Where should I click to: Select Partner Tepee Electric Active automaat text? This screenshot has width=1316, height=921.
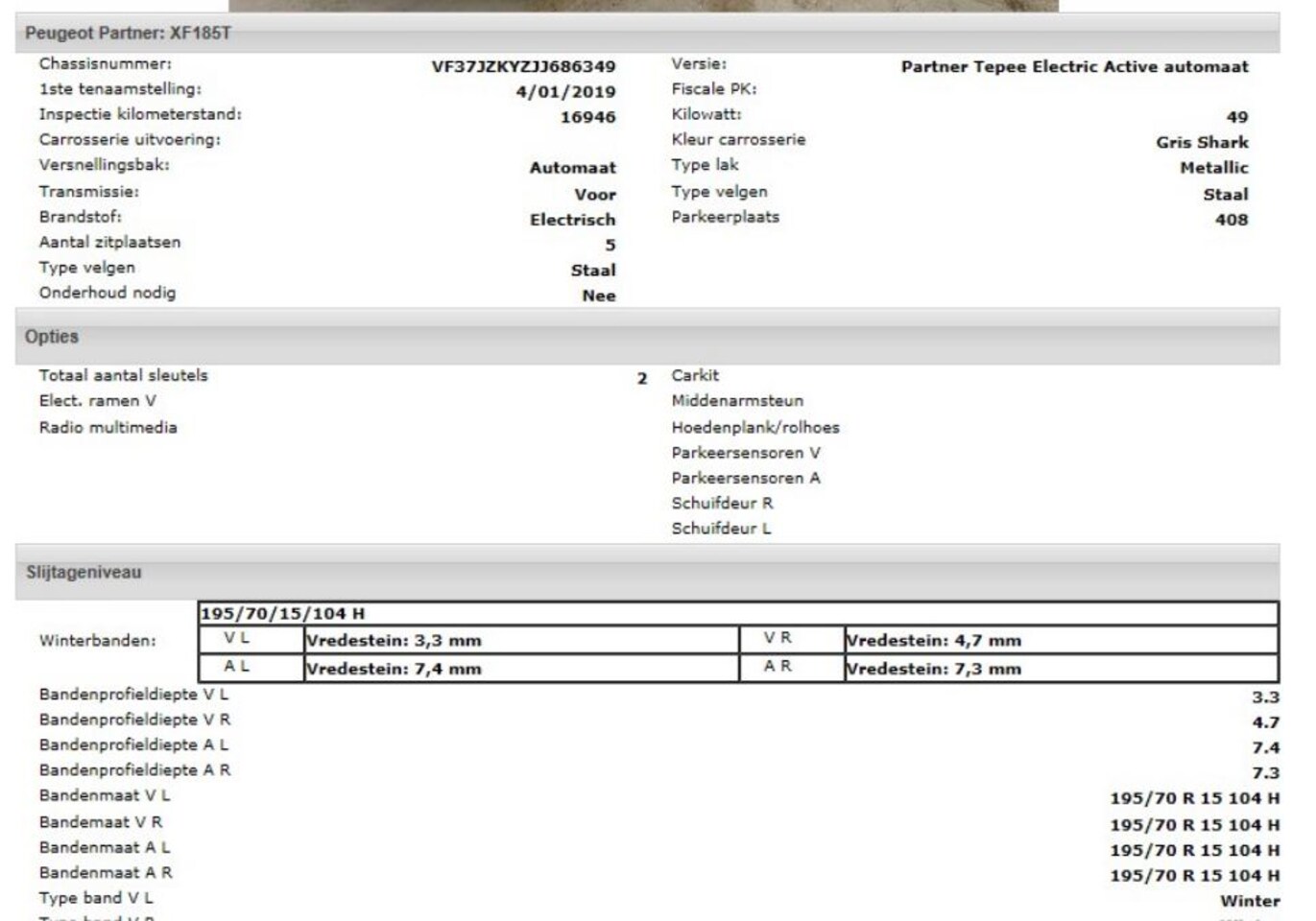click(x=1074, y=66)
